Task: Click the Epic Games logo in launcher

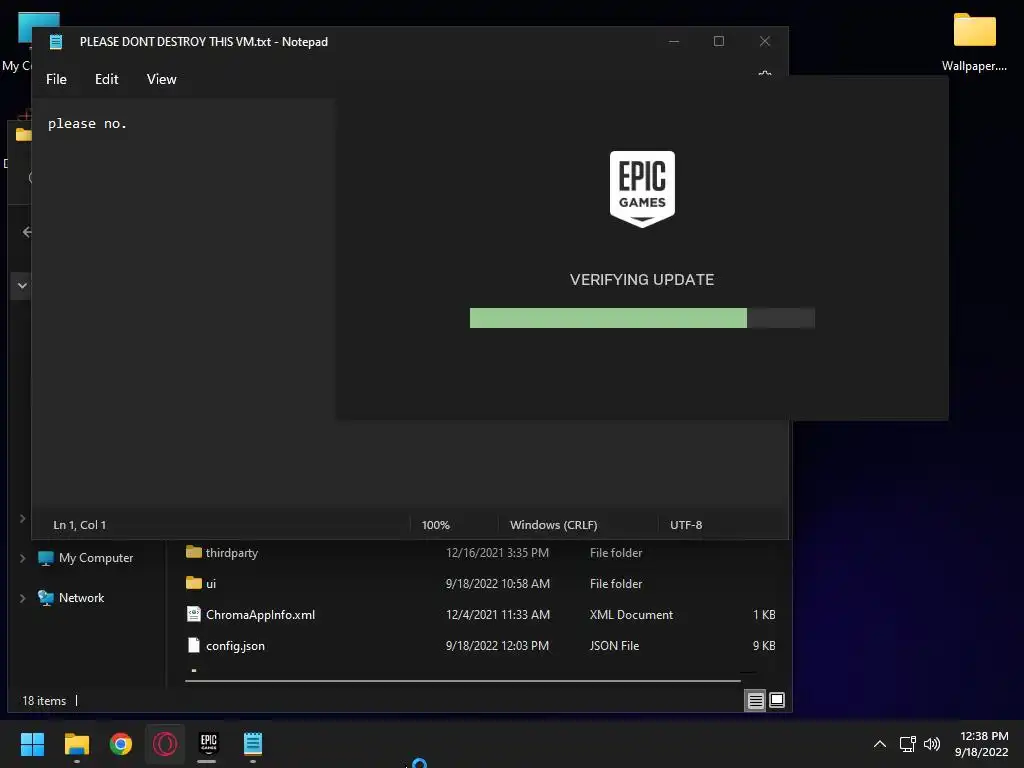Action: (642, 189)
